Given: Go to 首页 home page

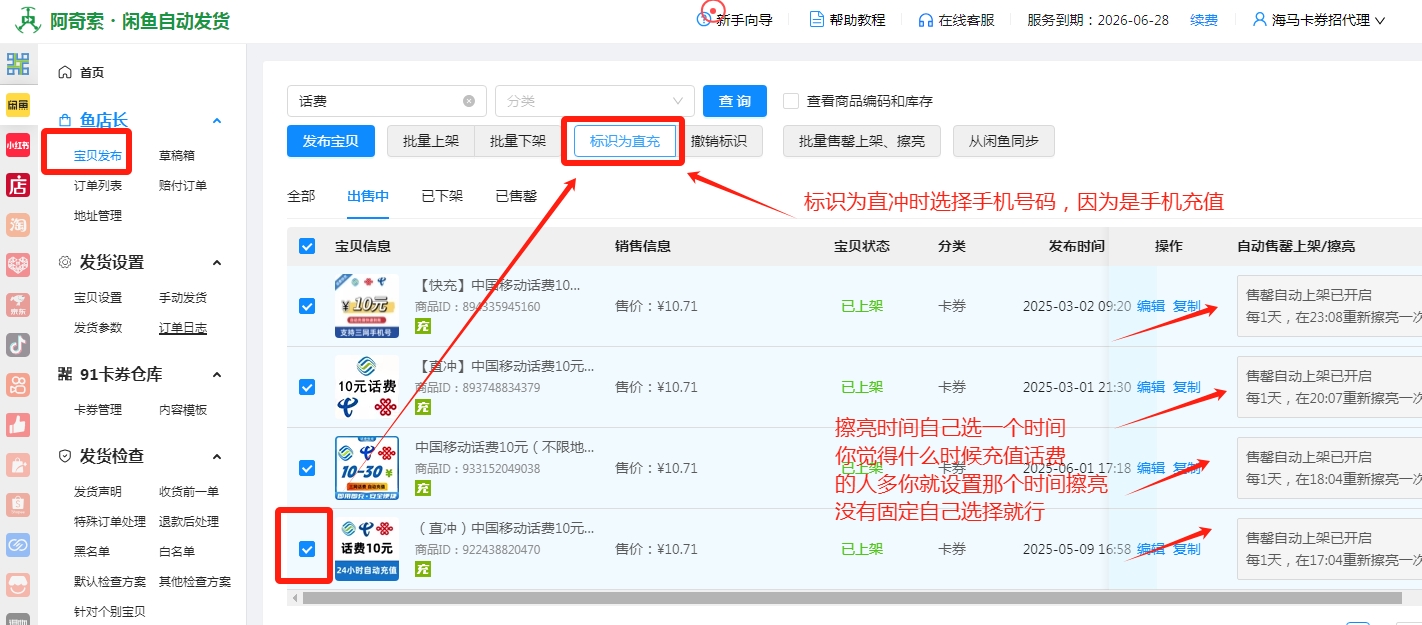Looking at the screenshot, I should click(x=92, y=72).
